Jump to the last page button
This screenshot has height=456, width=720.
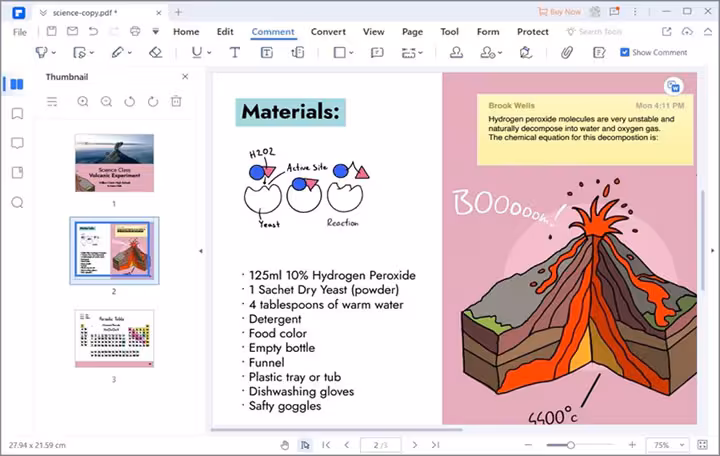[x=435, y=445]
